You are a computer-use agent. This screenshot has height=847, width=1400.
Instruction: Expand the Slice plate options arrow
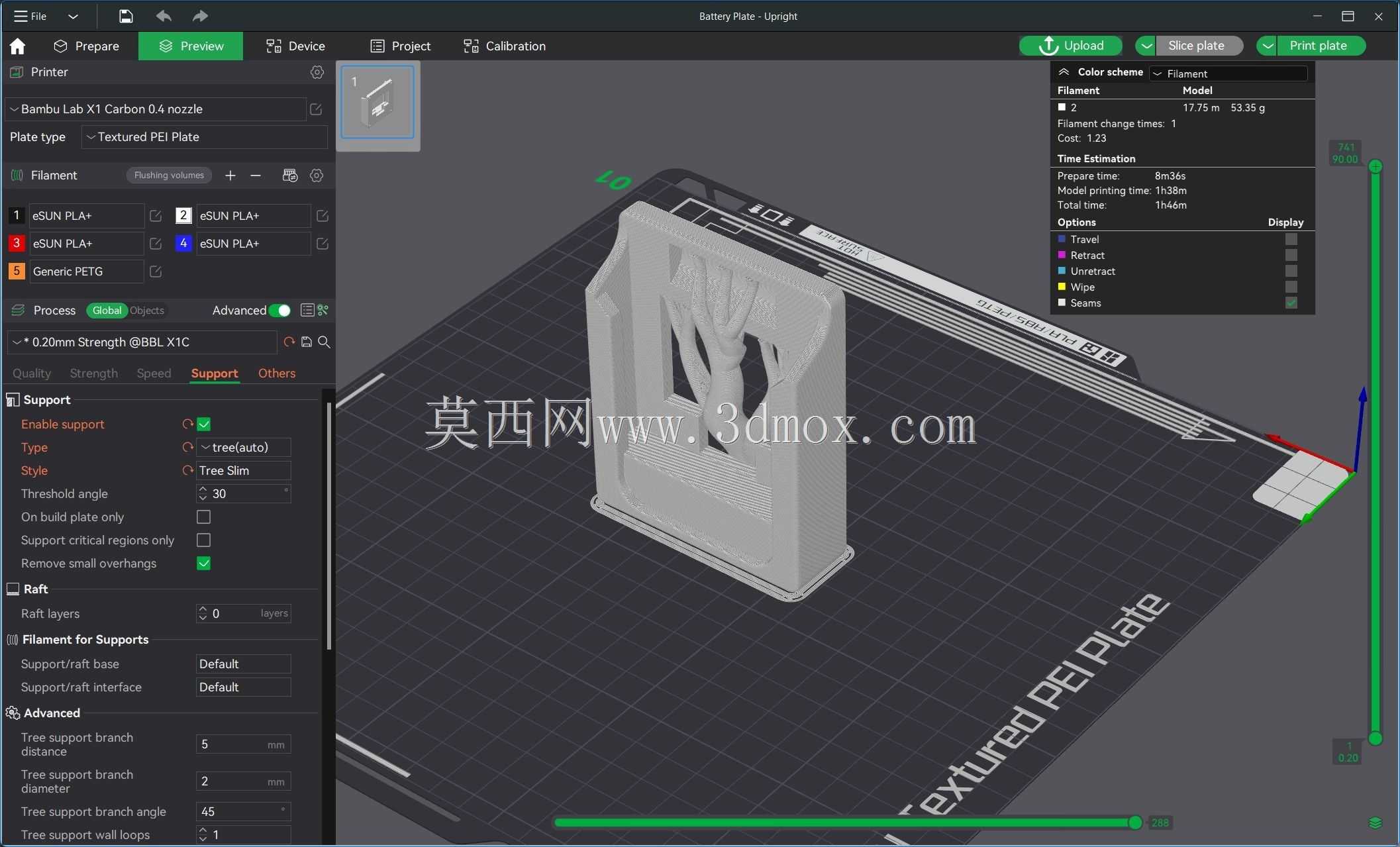coord(1146,46)
